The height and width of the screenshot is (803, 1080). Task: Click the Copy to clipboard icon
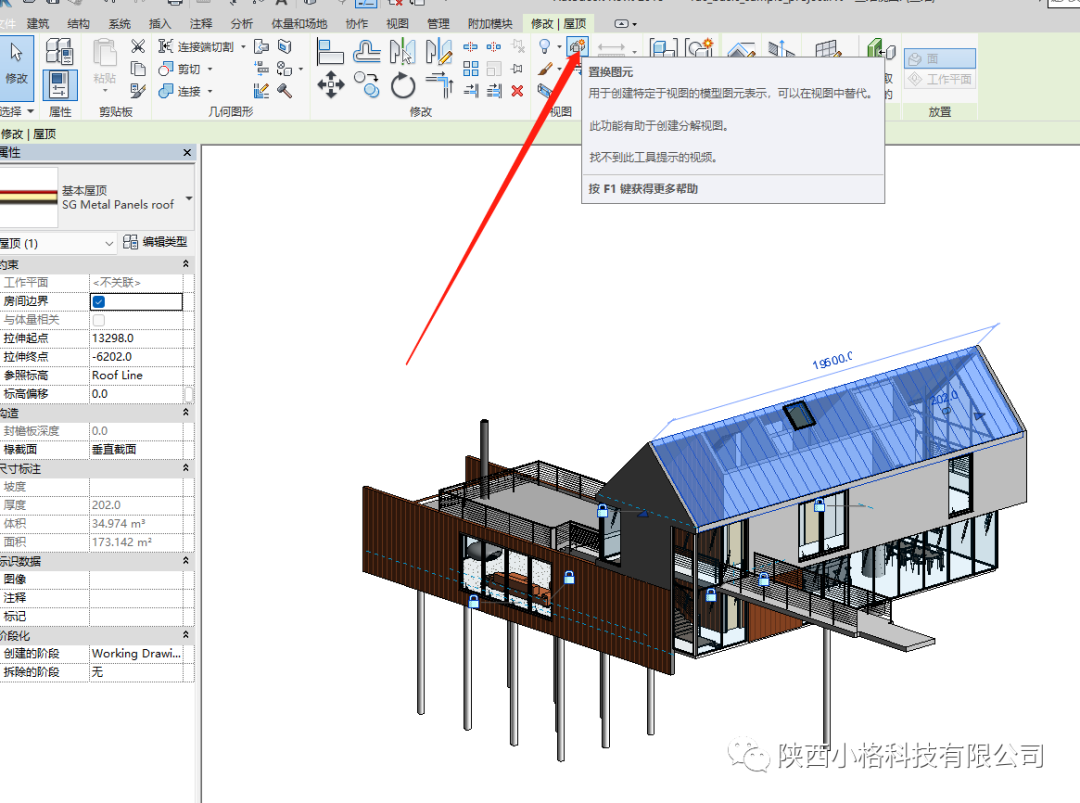tap(138, 68)
